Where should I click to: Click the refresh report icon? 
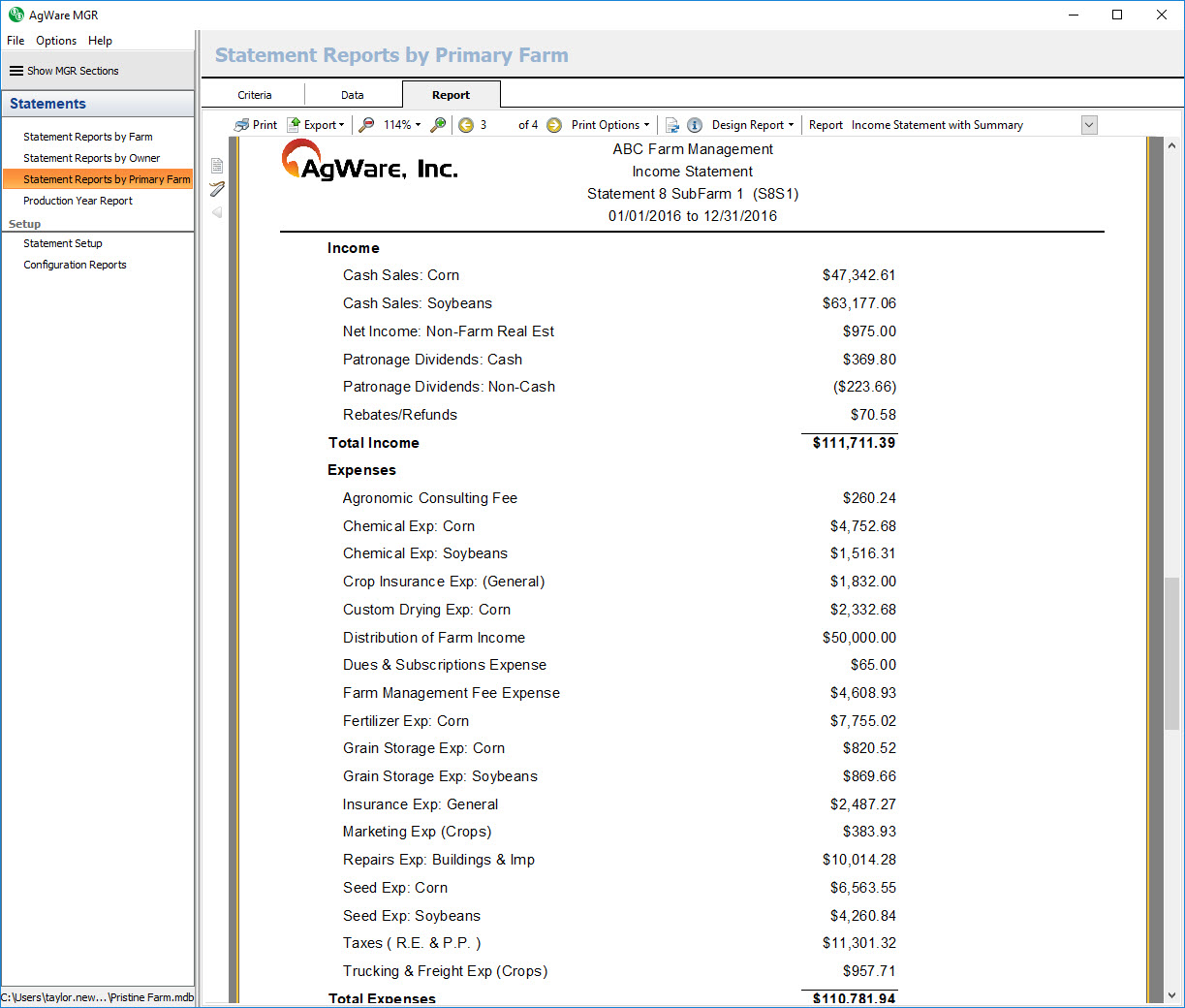coord(671,125)
